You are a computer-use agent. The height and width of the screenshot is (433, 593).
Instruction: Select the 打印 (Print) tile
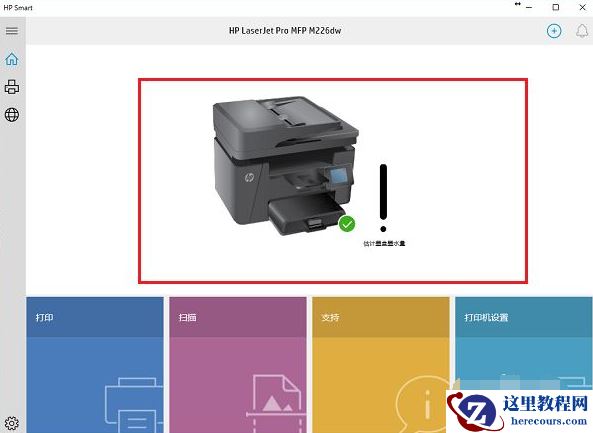click(x=95, y=365)
